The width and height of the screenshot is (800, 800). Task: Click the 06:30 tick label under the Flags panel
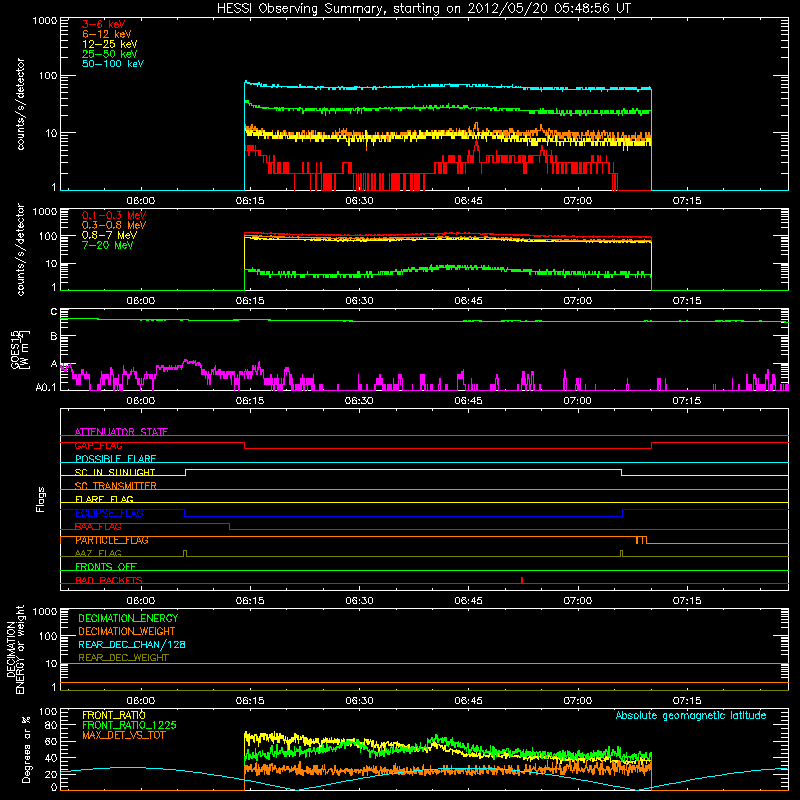coord(359,600)
